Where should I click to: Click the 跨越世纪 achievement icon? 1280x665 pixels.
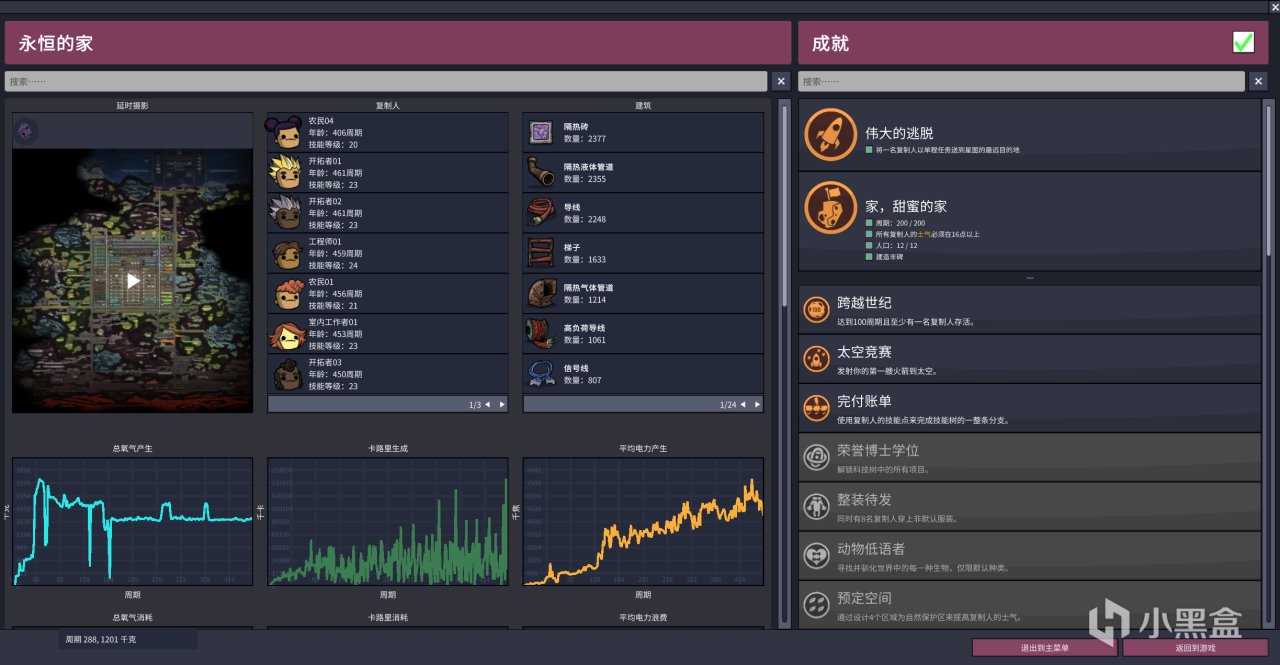[817, 309]
